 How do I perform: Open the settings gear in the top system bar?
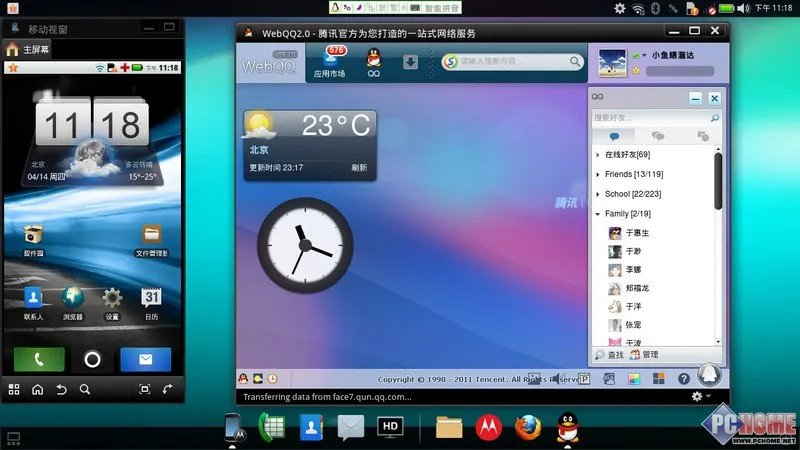[620, 8]
